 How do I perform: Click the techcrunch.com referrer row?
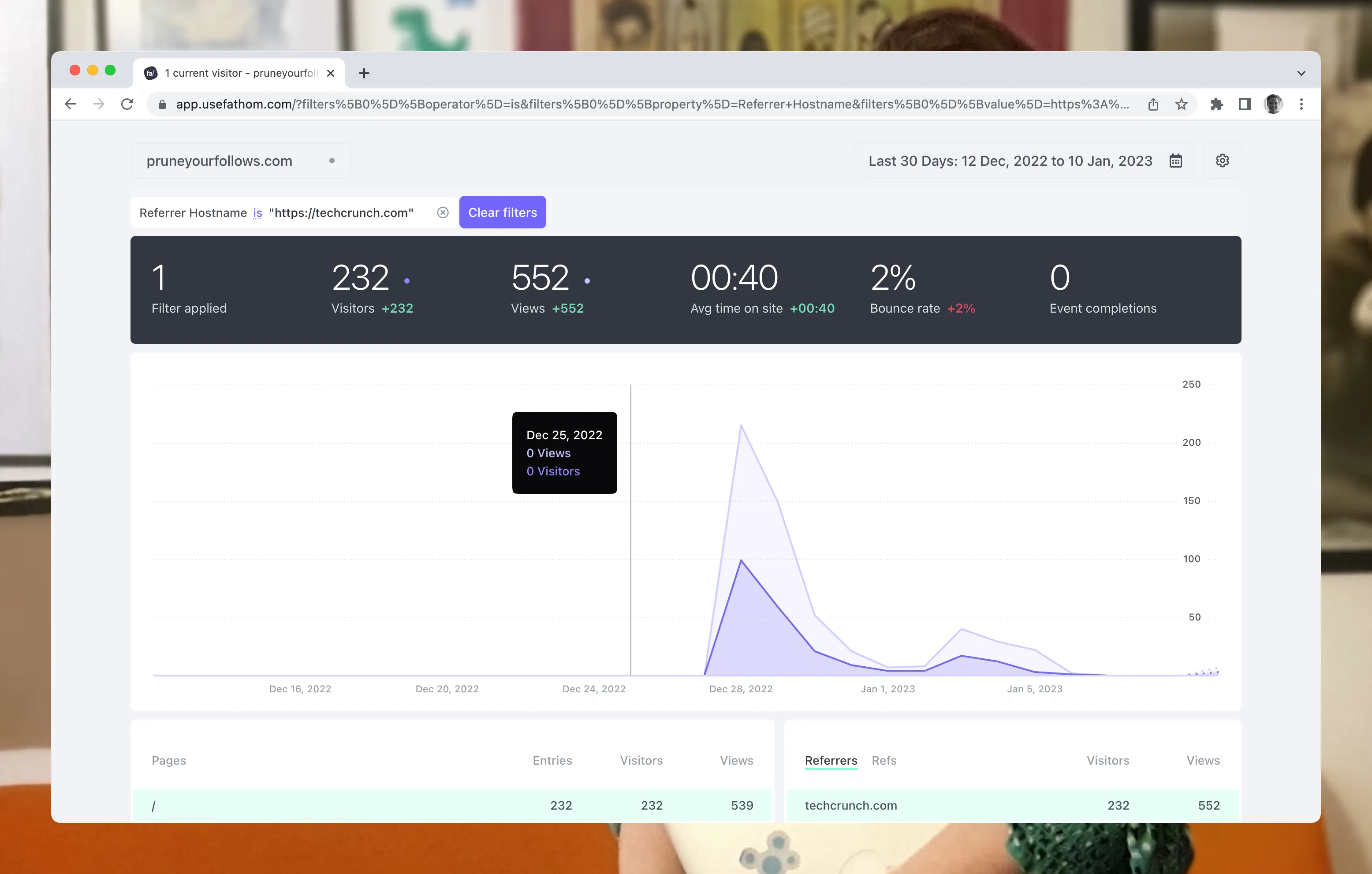coord(850,805)
